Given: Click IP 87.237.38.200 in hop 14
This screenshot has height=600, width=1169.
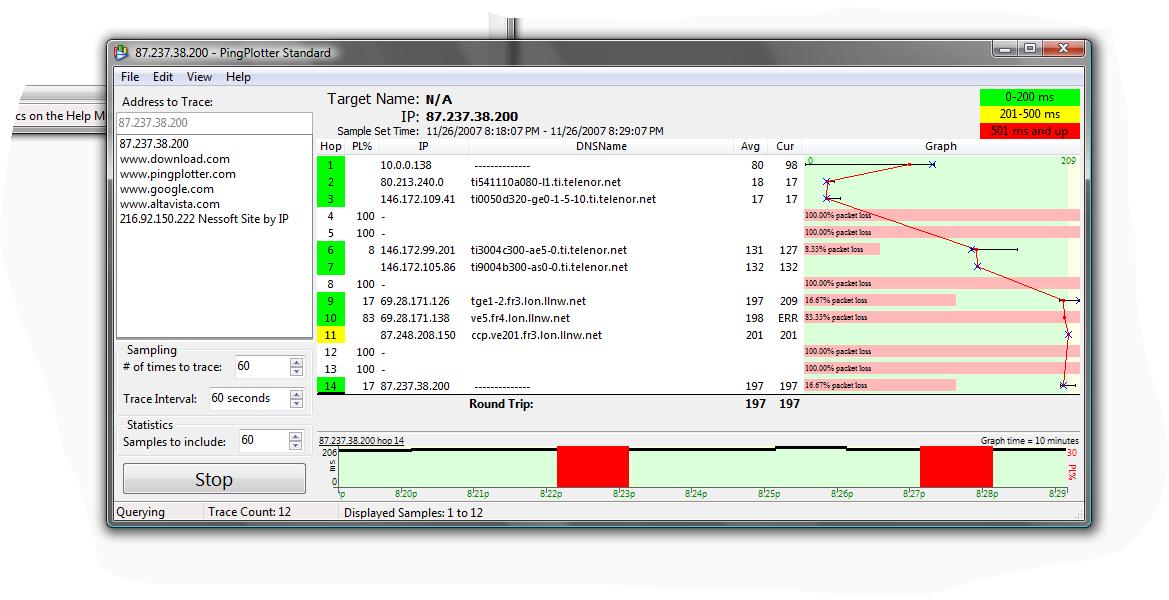Looking at the screenshot, I should [415, 386].
